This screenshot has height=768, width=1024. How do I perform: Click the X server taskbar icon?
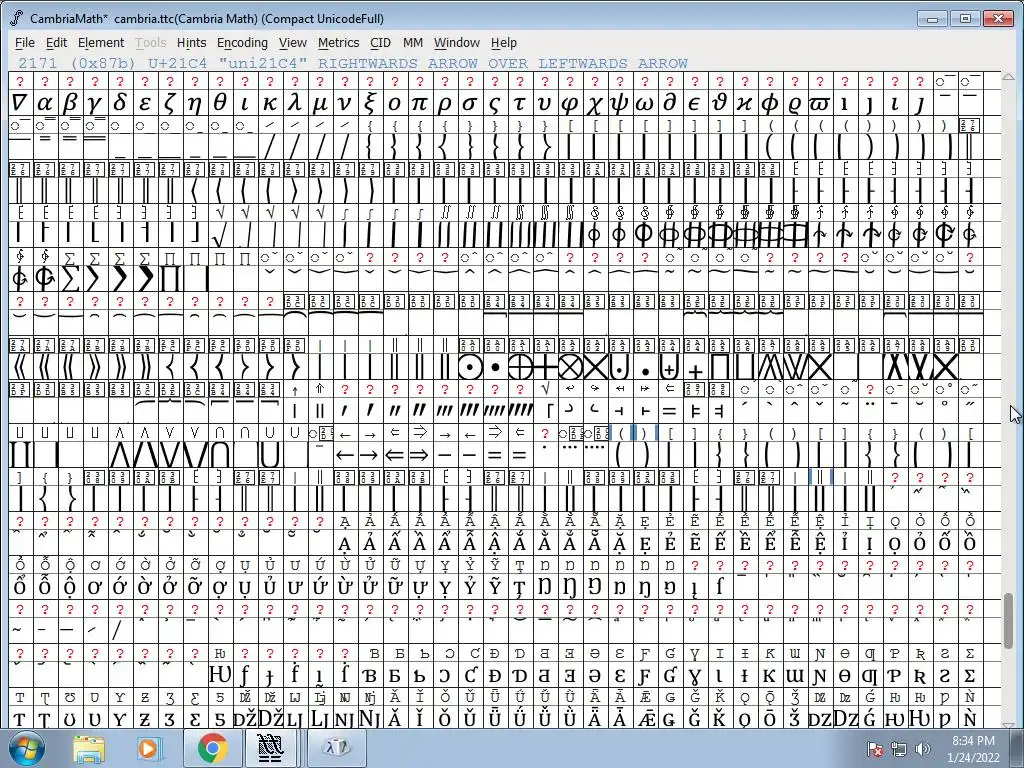(x=337, y=748)
